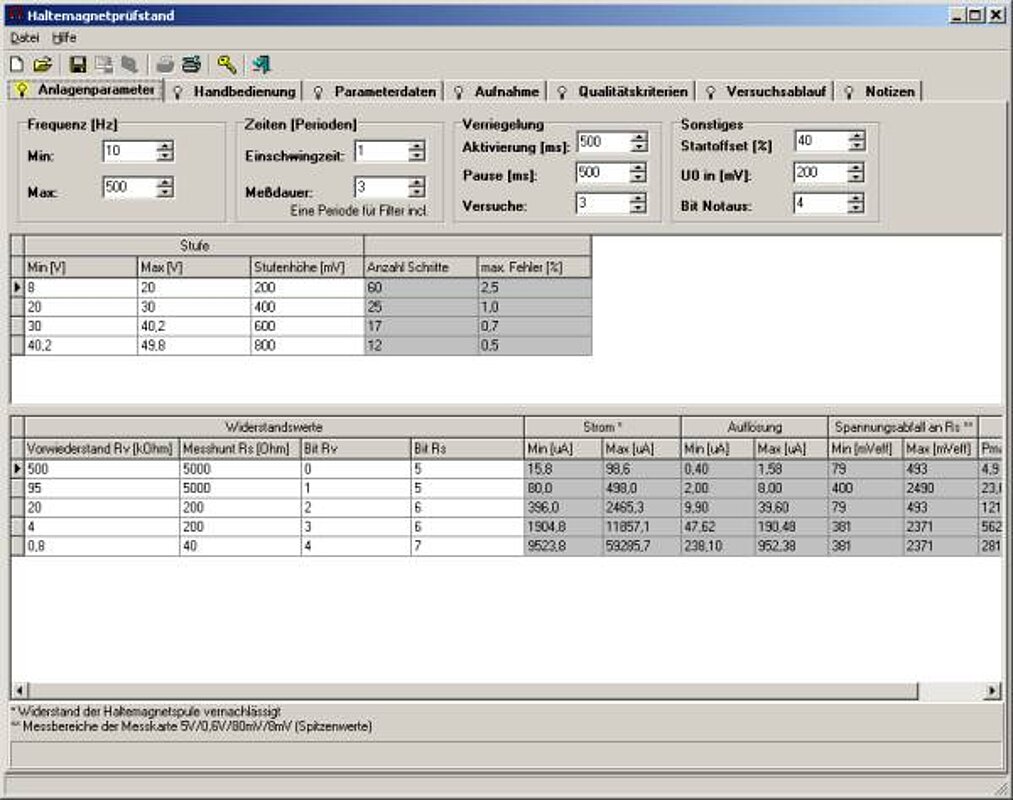The width and height of the screenshot is (1013, 800).
Task: Increase Versuche with up arrow
Action: point(638,198)
